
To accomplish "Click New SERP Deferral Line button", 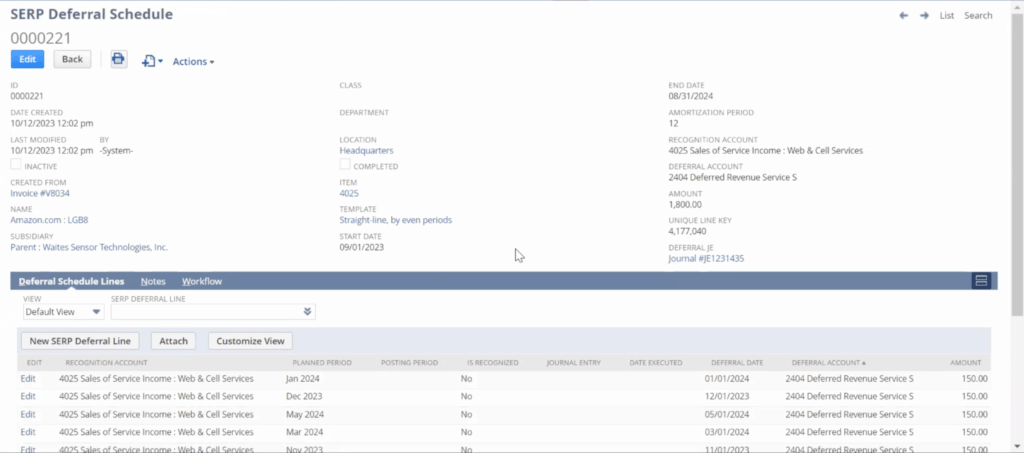I will pyautogui.click(x=81, y=341).
